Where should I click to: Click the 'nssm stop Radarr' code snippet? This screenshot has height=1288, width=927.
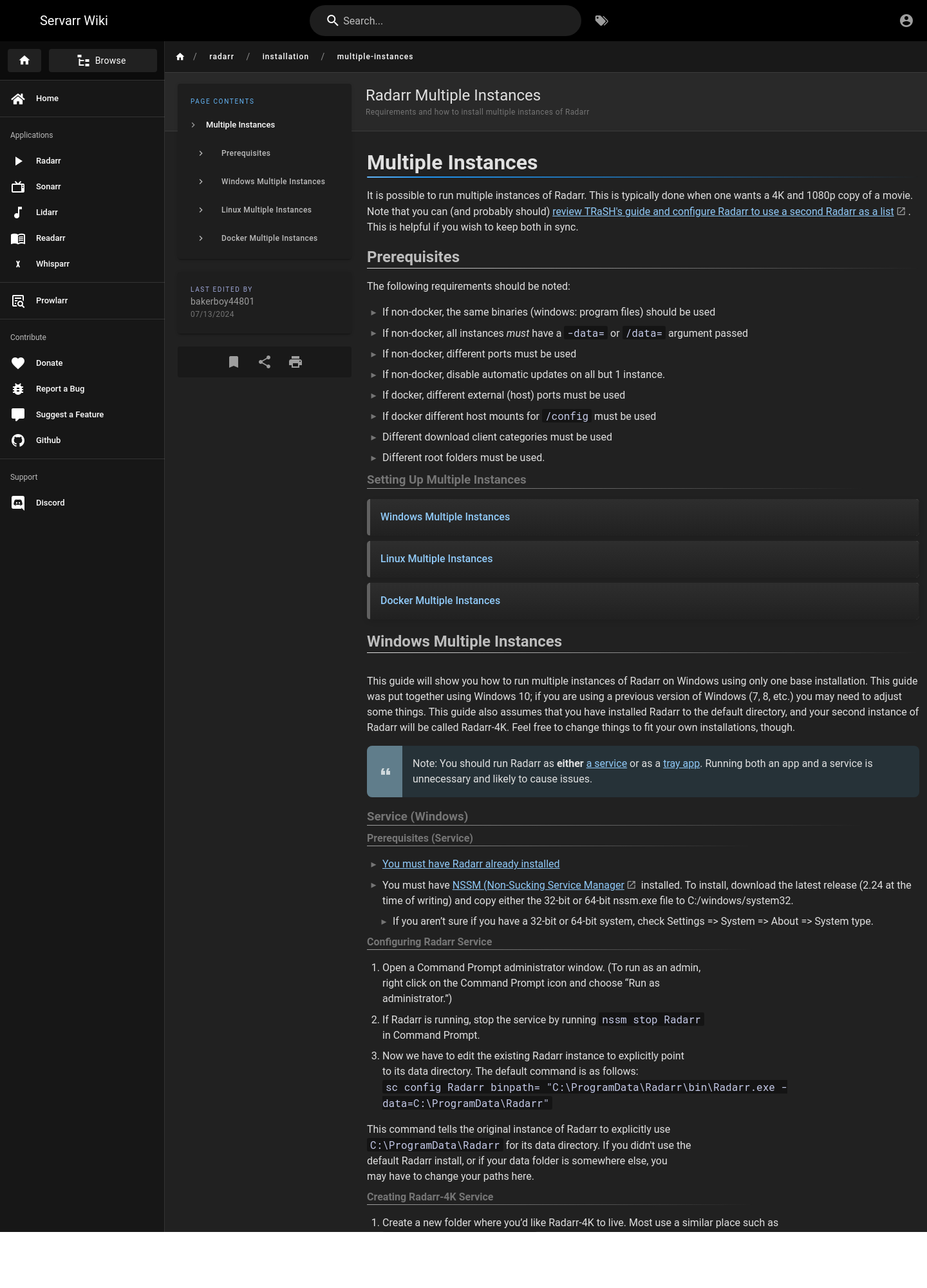[651, 1019]
